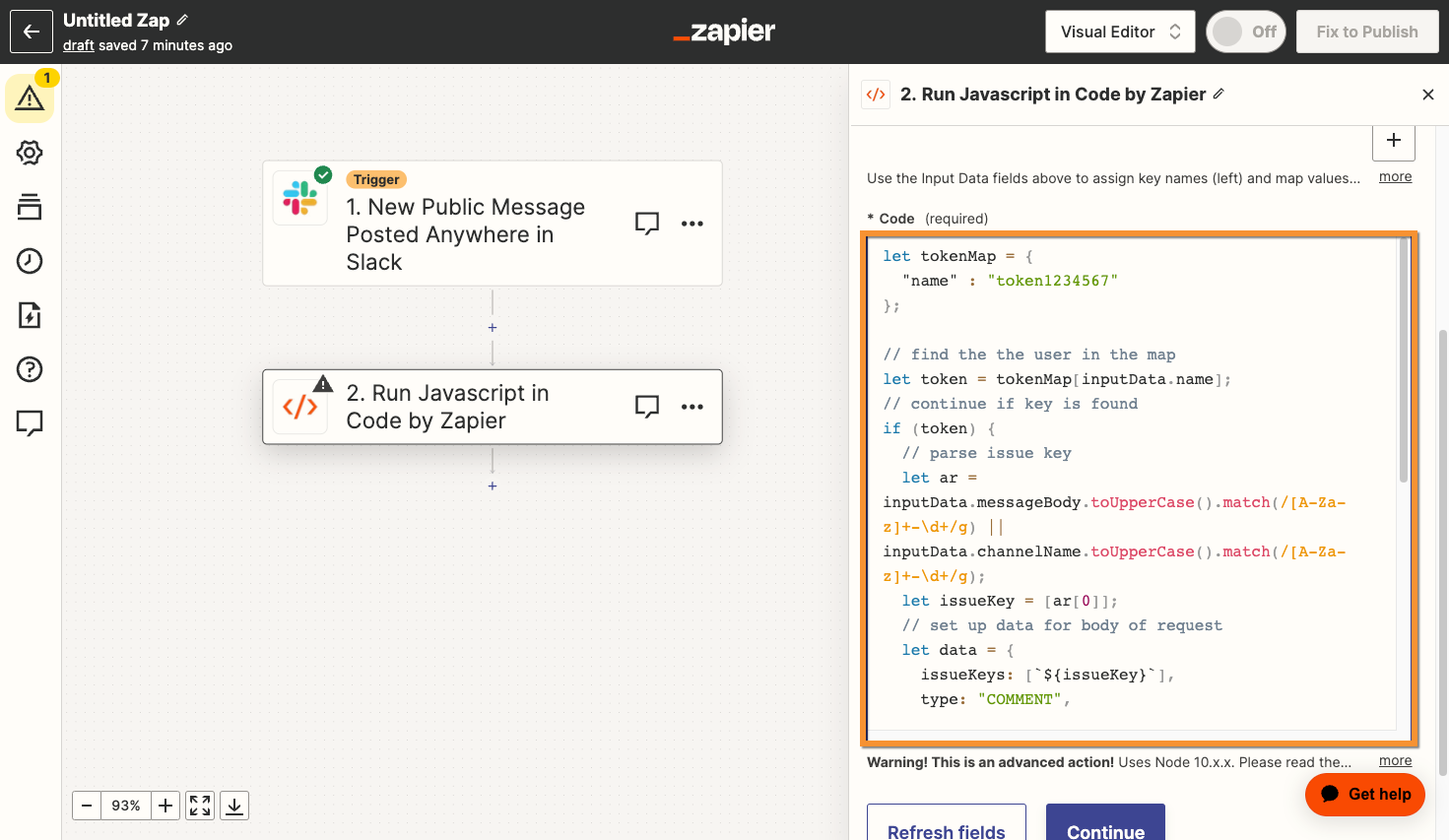The width and height of the screenshot is (1449, 840).
Task: Click the 93% zoom level field
Action: [126, 806]
